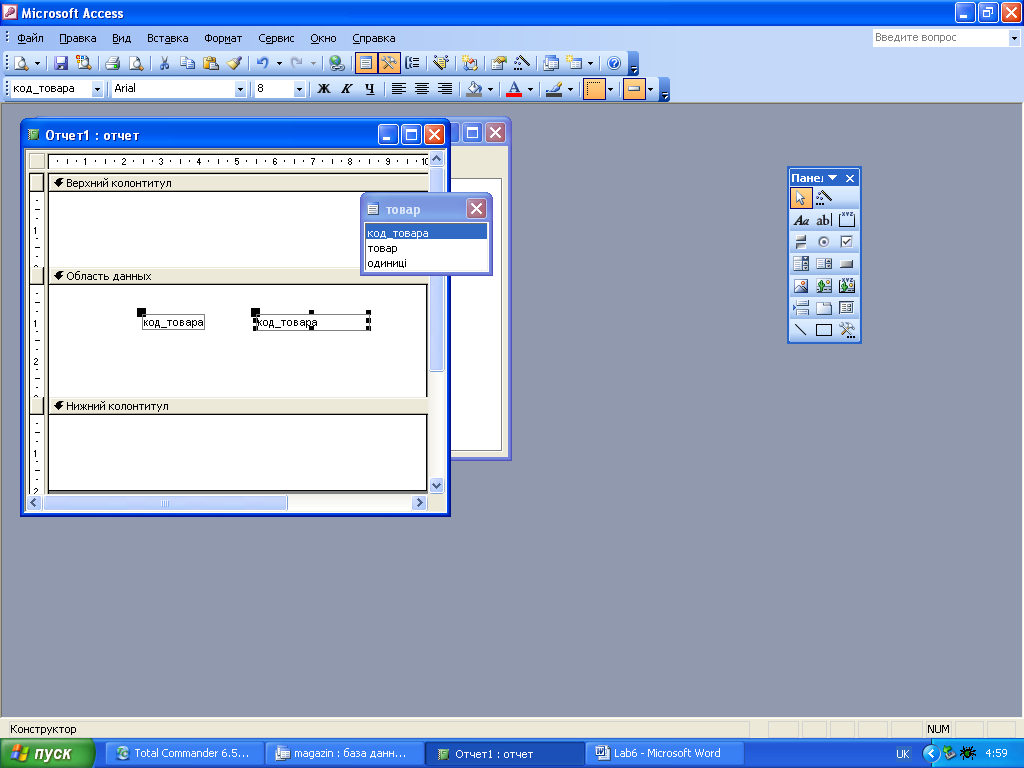
Task: Pick the Label (Aa) tool in the toolbox
Action: 801,220
